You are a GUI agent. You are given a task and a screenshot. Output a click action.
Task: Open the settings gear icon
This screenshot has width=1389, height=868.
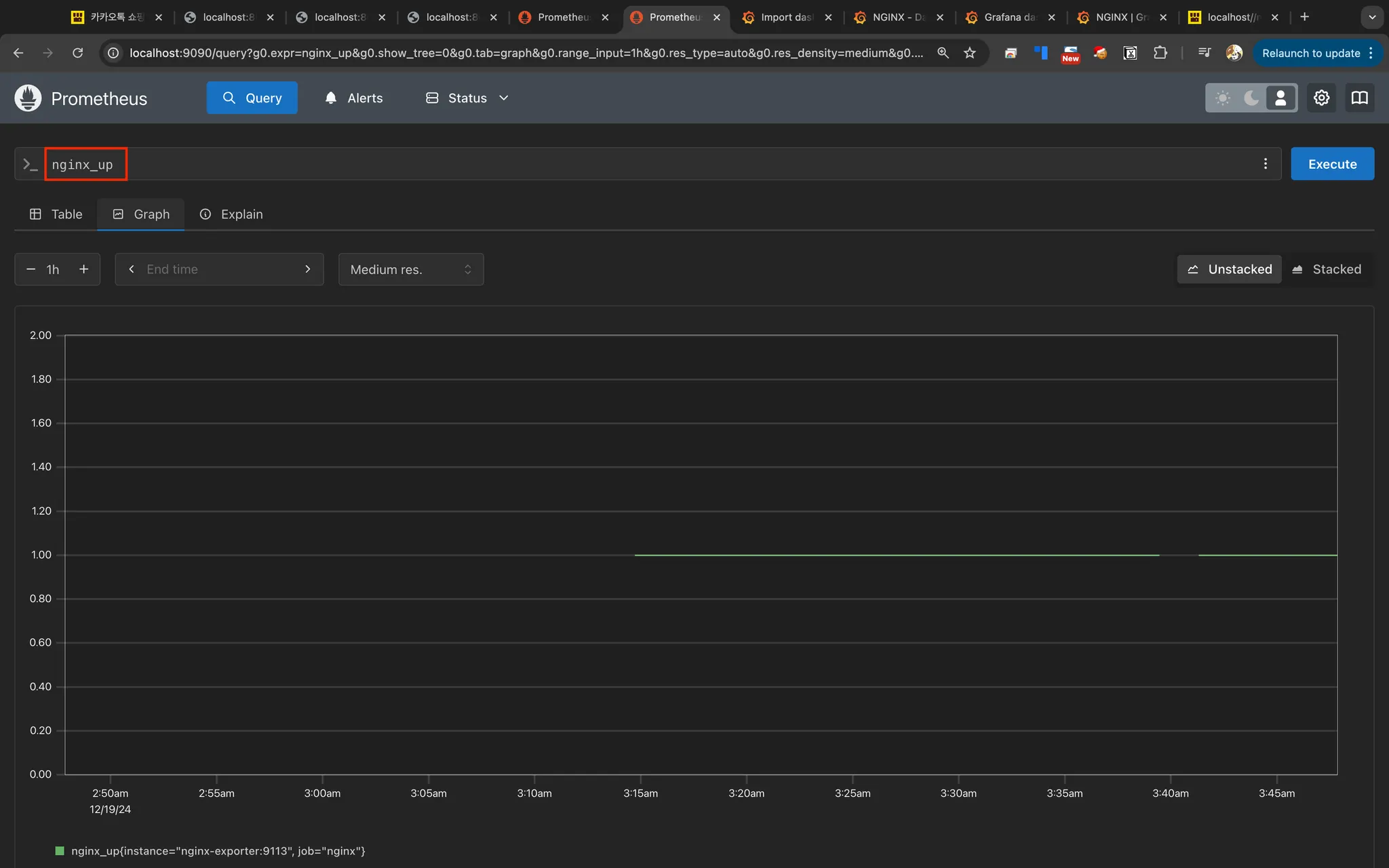[1321, 98]
